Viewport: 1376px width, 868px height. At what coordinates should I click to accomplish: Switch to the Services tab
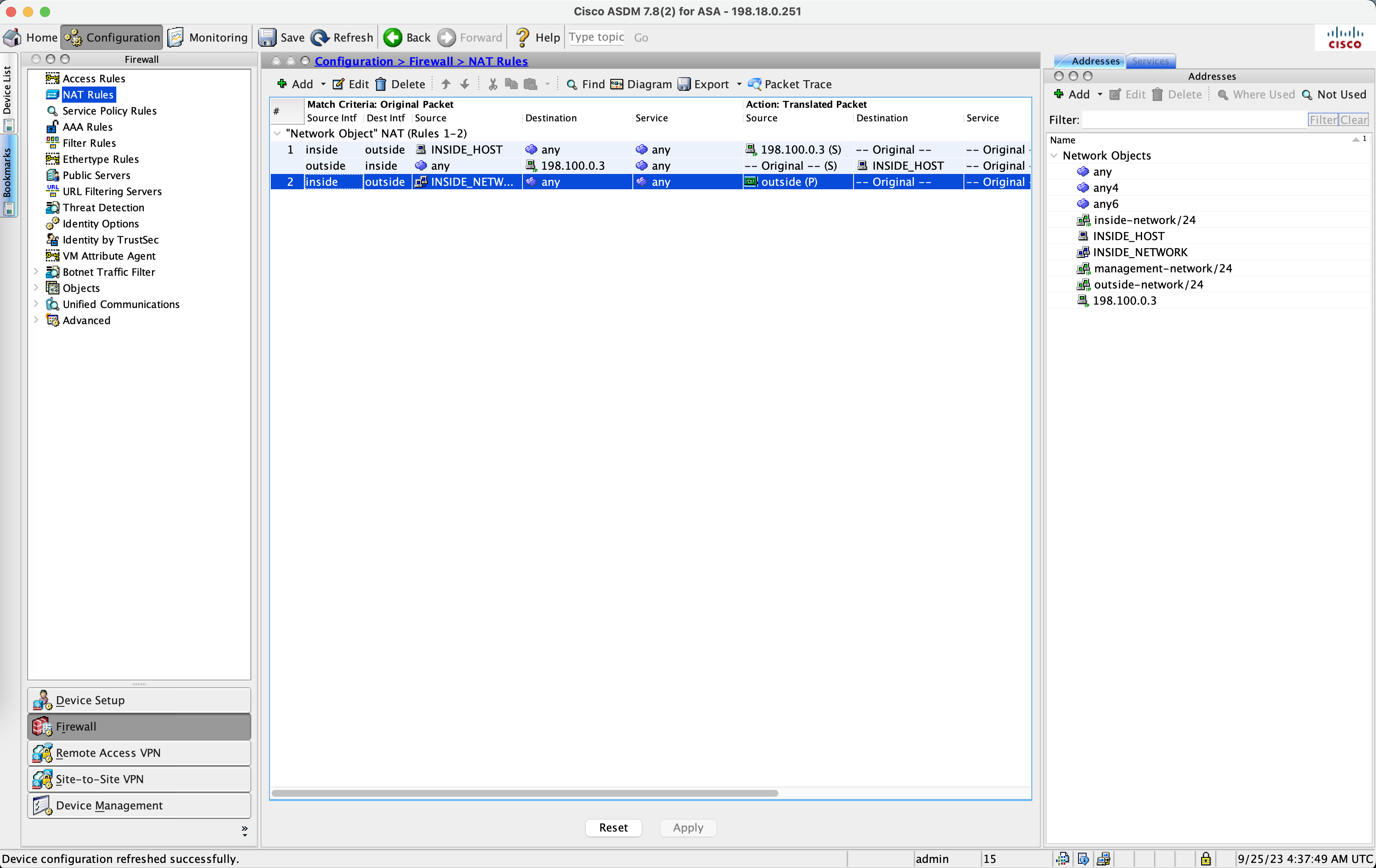click(1150, 61)
